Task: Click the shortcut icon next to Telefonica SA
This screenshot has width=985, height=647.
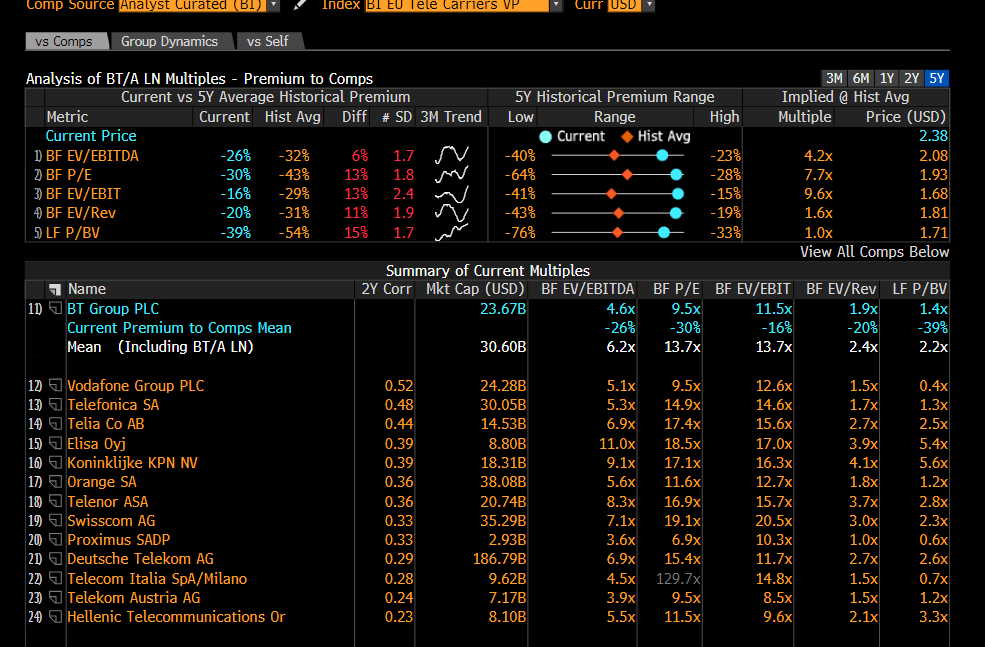Action: [x=55, y=405]
